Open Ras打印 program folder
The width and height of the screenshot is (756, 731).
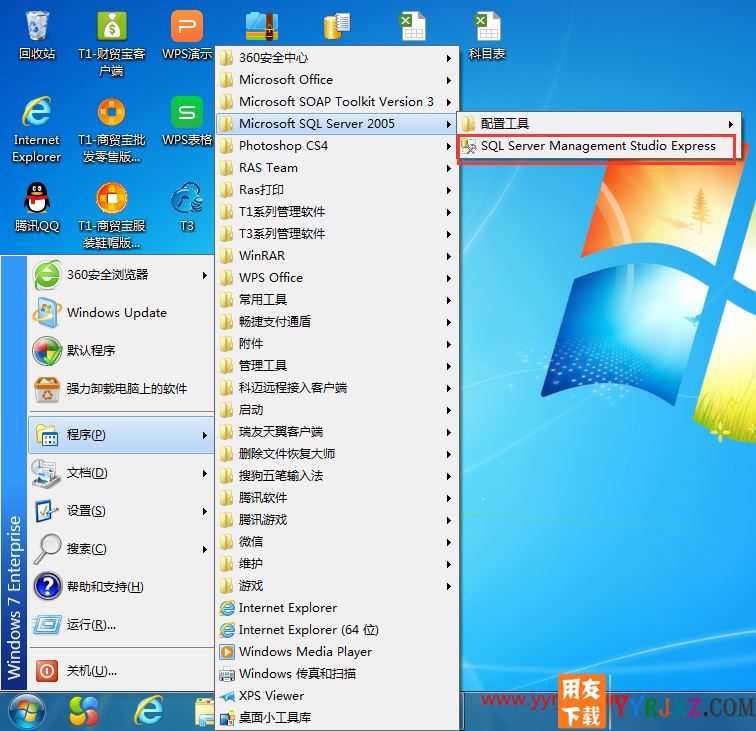point(337,190)
